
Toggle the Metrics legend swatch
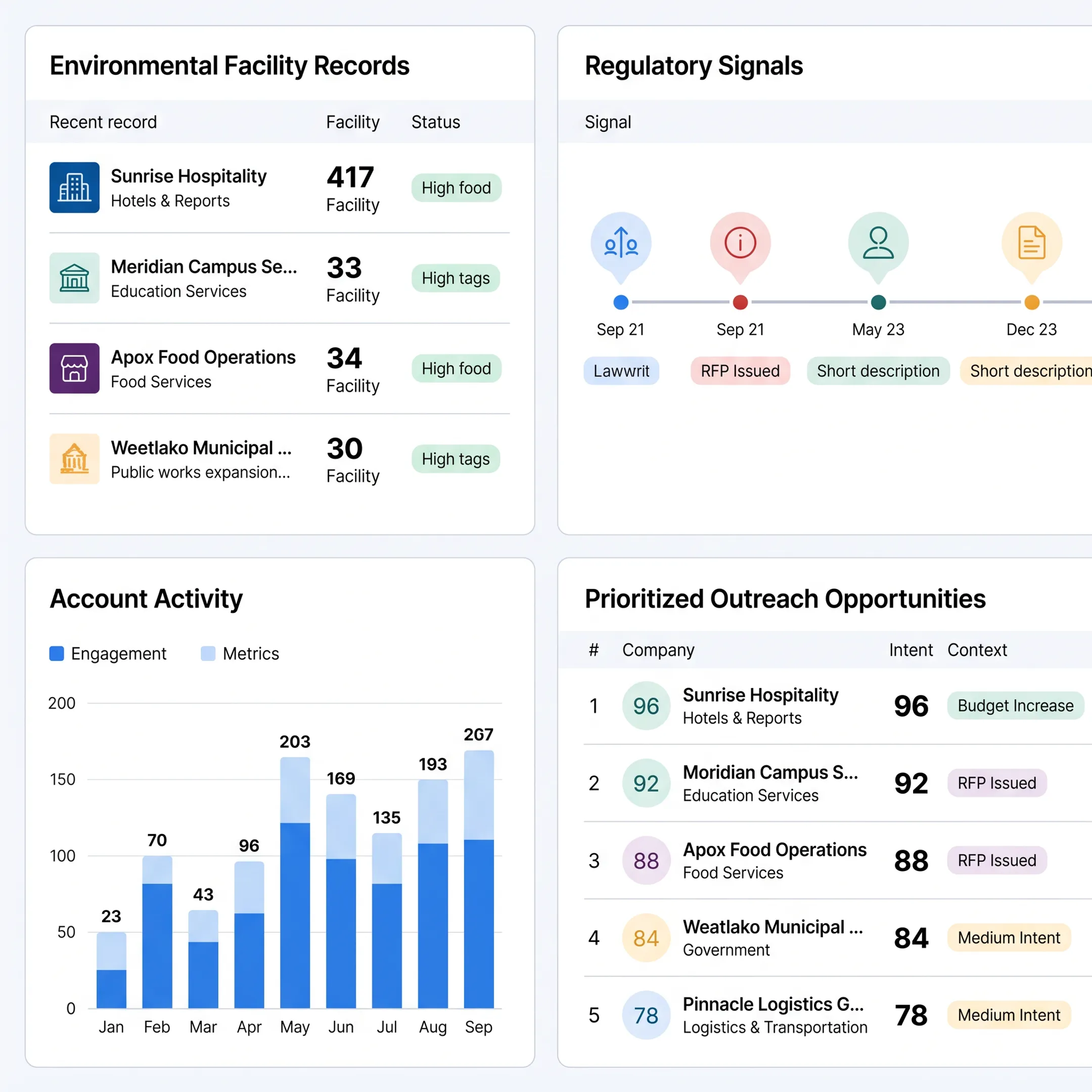tap(208, 653)
